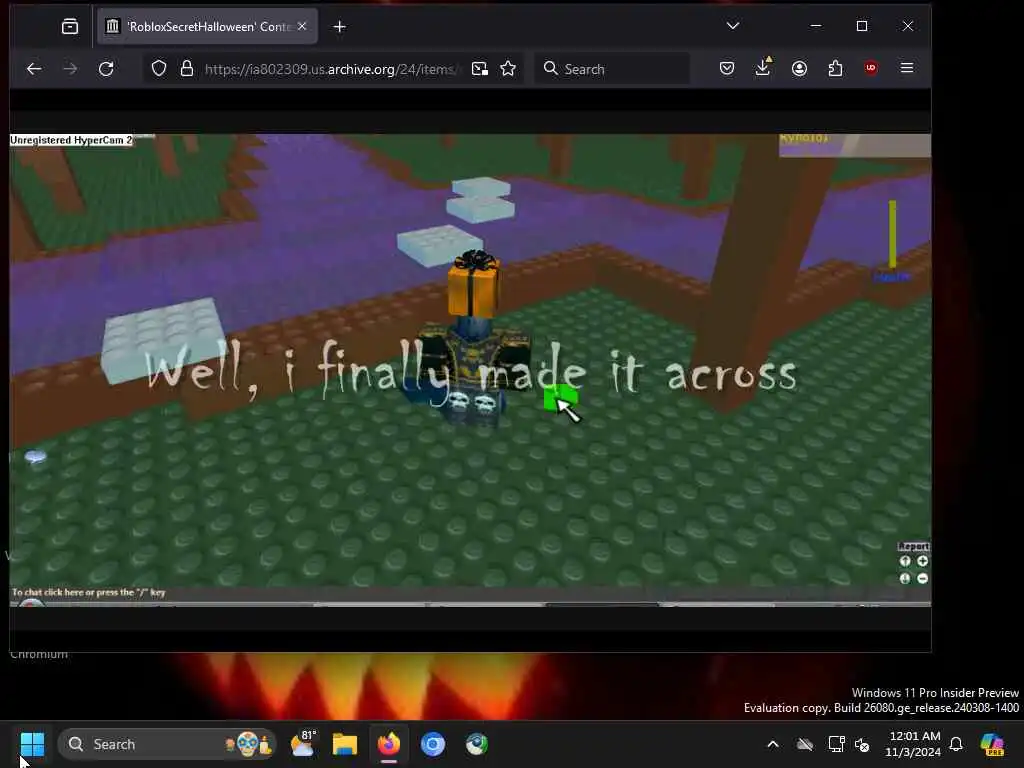This screenshot has width=1024, height=768.
Task: Open the muted volume tray icon
Action: 862,744
